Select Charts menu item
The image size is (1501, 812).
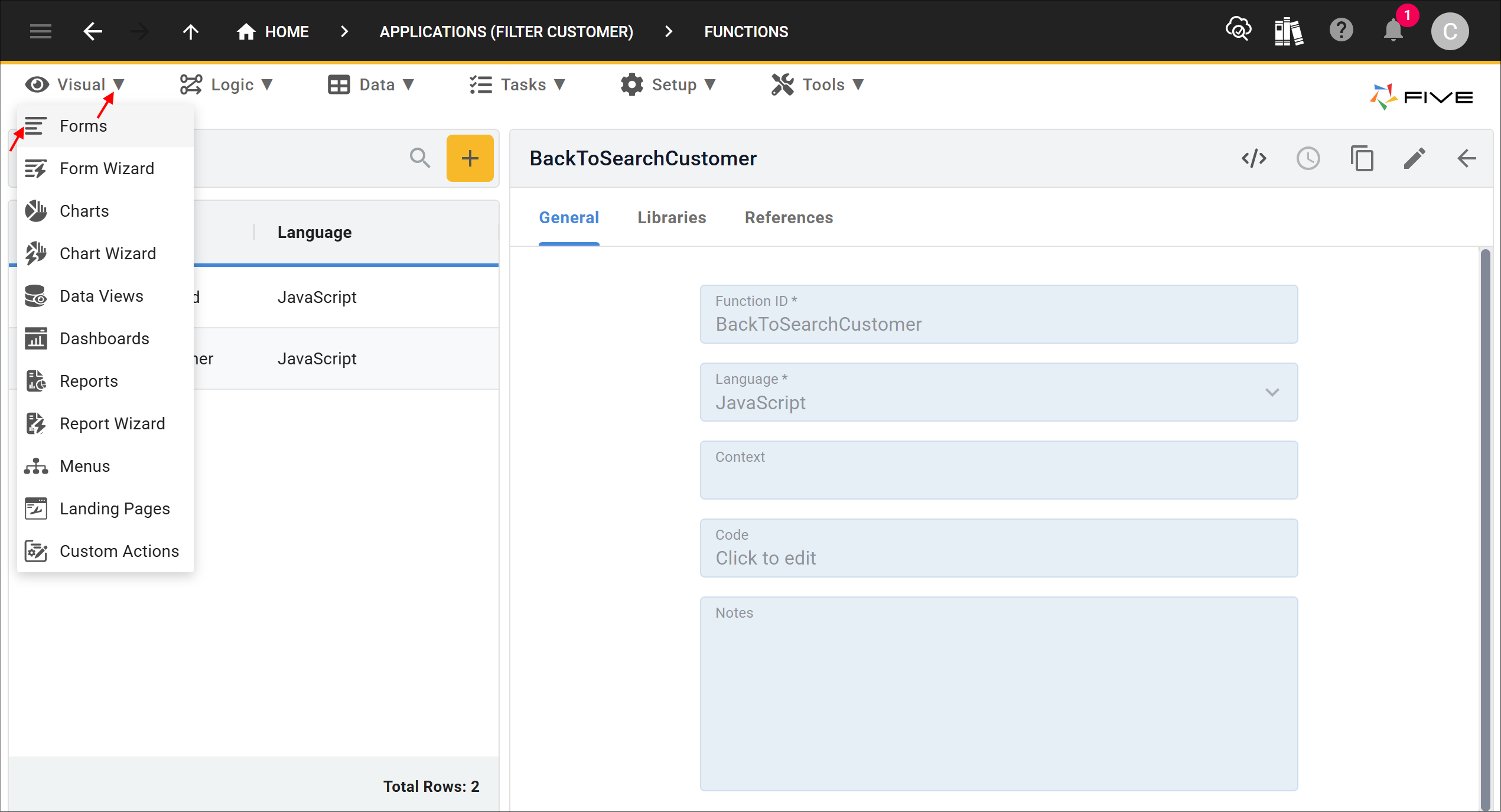coord(105,211)
